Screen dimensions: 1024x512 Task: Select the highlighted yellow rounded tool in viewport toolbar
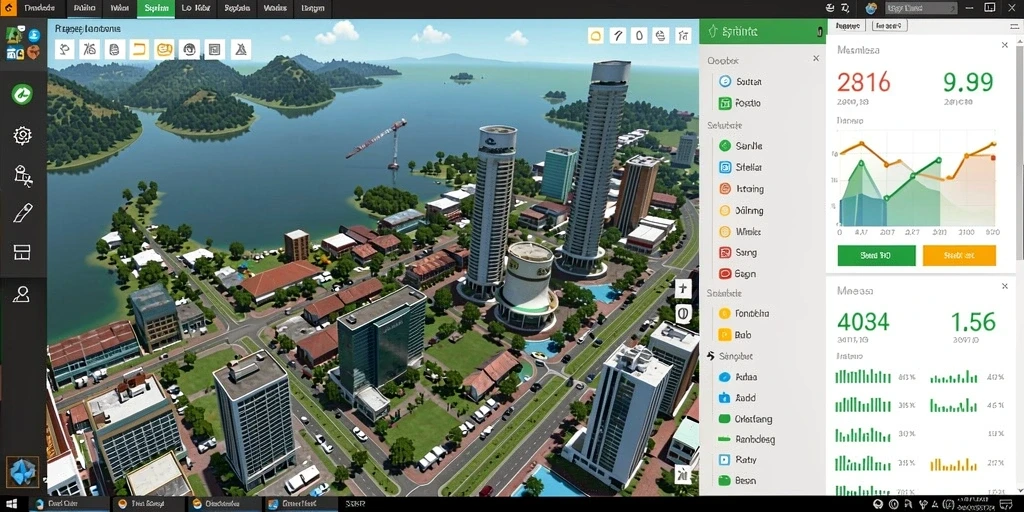click(x=164, y=49)
